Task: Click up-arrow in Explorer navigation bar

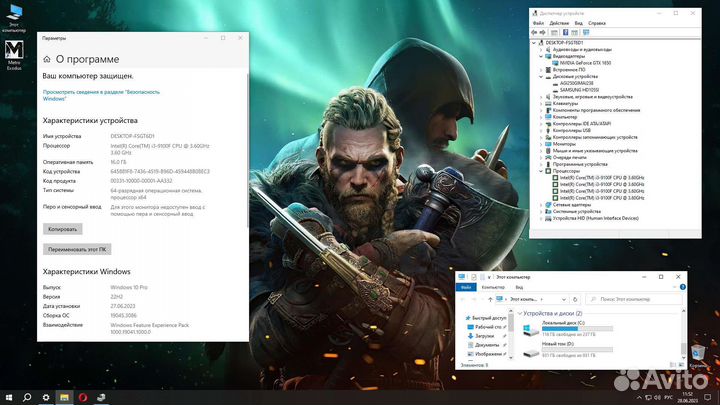Action: 490,299
